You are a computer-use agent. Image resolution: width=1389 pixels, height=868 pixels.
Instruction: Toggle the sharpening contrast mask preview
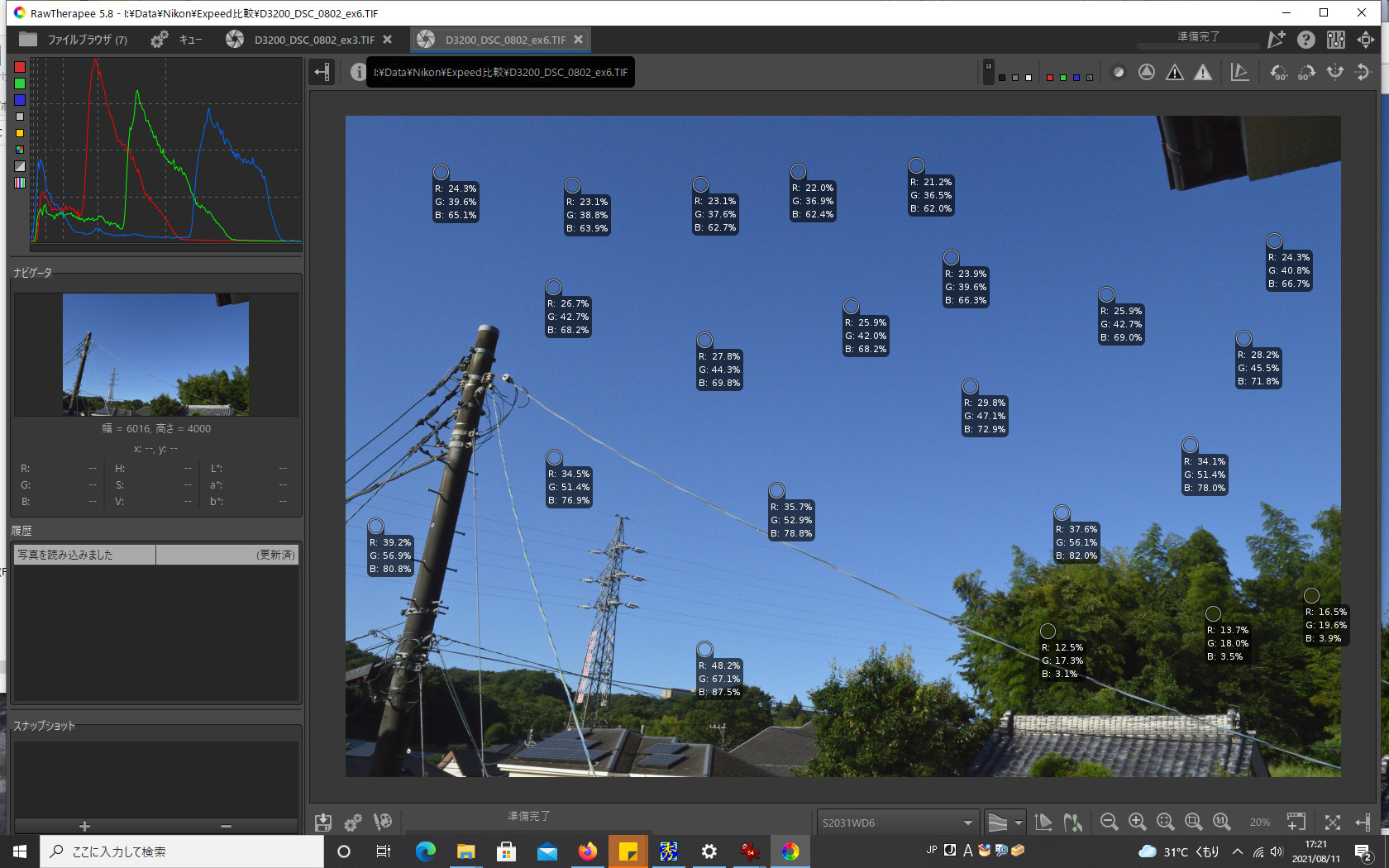1119,72
